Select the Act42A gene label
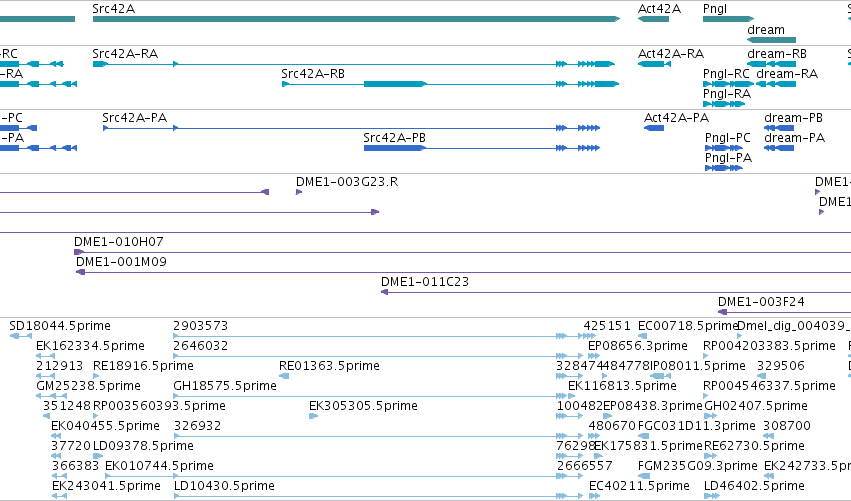Image resolution: width=851 pixels, height=501 pixels. (659, 9)
